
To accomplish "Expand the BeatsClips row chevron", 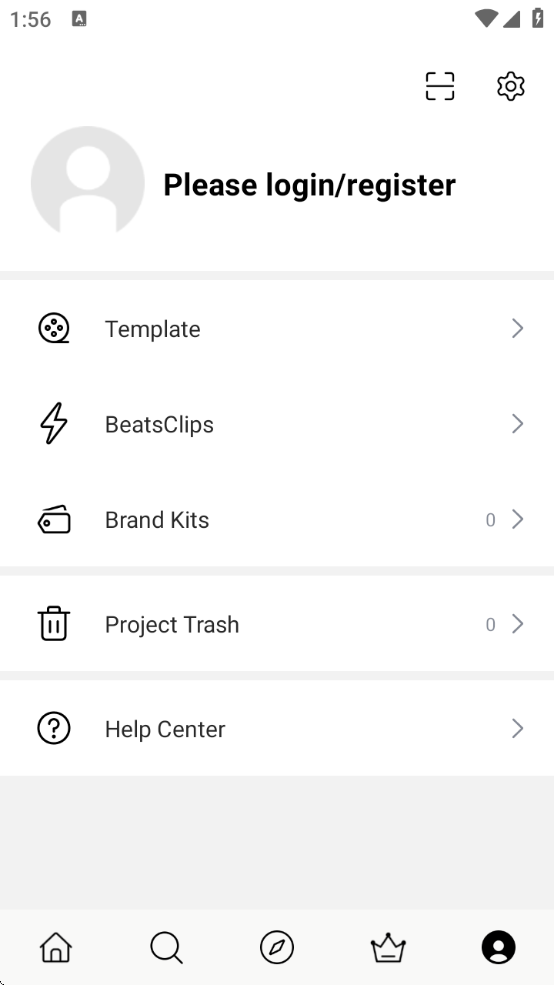I will pyautogui.click(x=518, y=424).
